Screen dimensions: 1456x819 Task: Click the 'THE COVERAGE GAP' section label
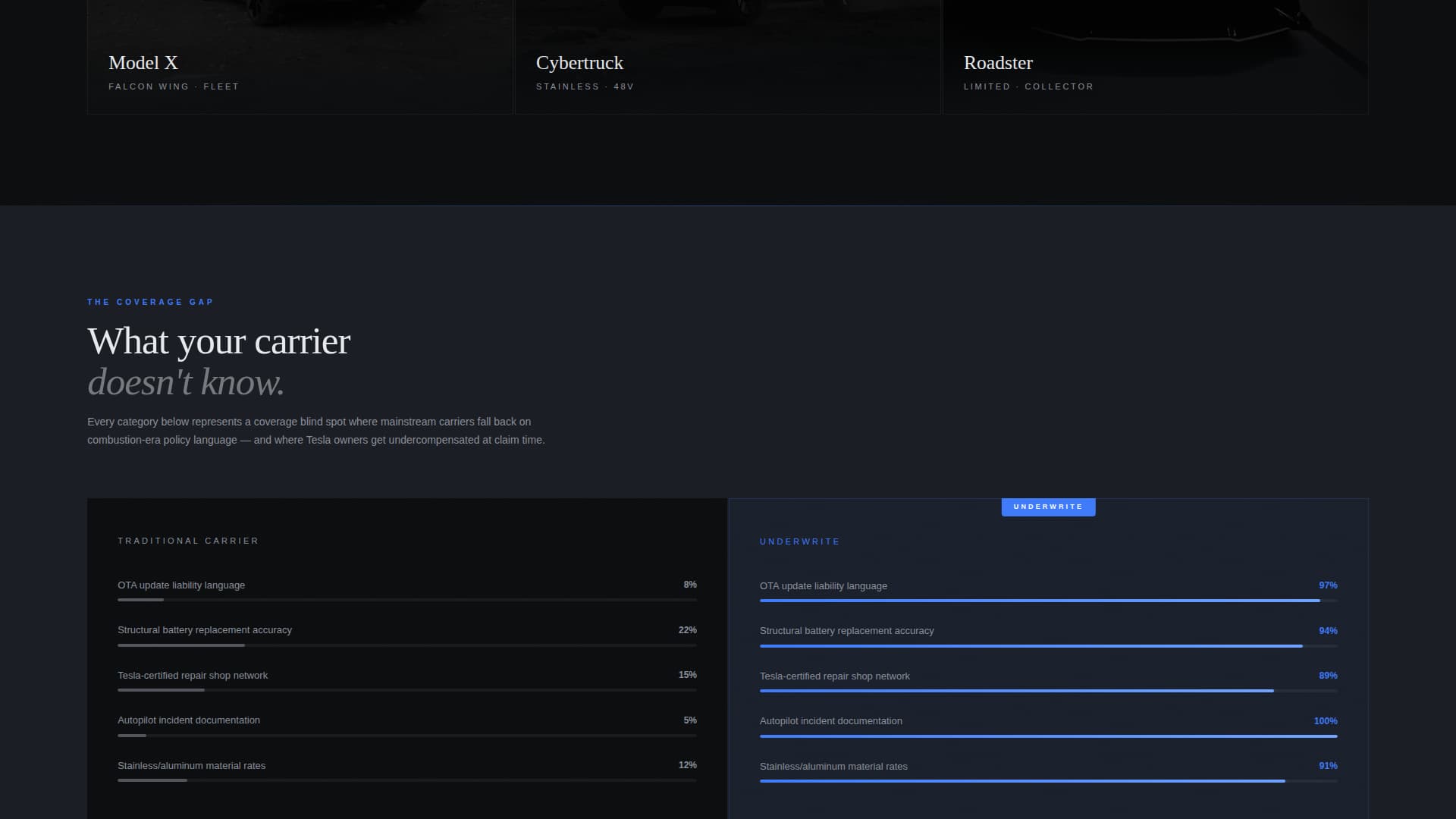(150, 302)
